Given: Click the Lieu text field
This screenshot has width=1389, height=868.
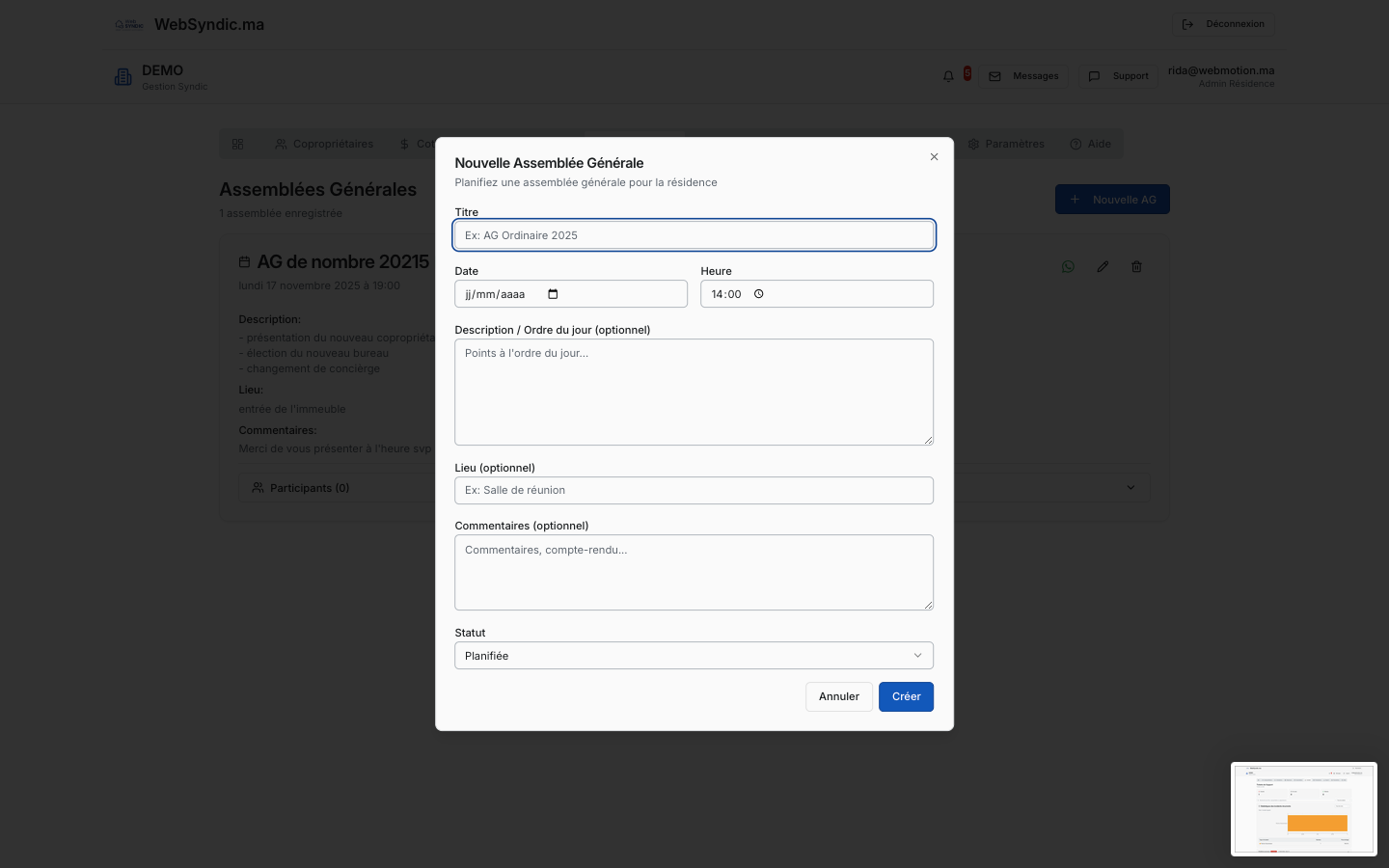Looking at the screenshot, I should 694,490.
